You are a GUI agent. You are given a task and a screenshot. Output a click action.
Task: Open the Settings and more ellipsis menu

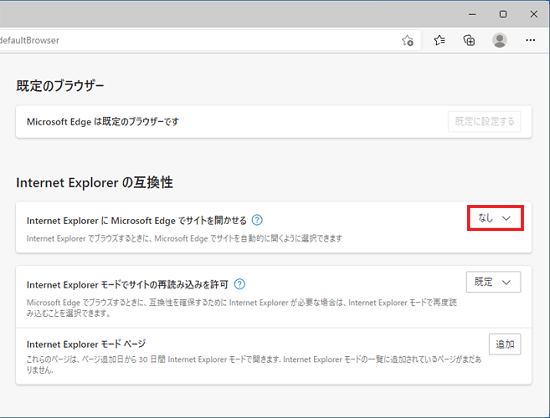(530, 40)
